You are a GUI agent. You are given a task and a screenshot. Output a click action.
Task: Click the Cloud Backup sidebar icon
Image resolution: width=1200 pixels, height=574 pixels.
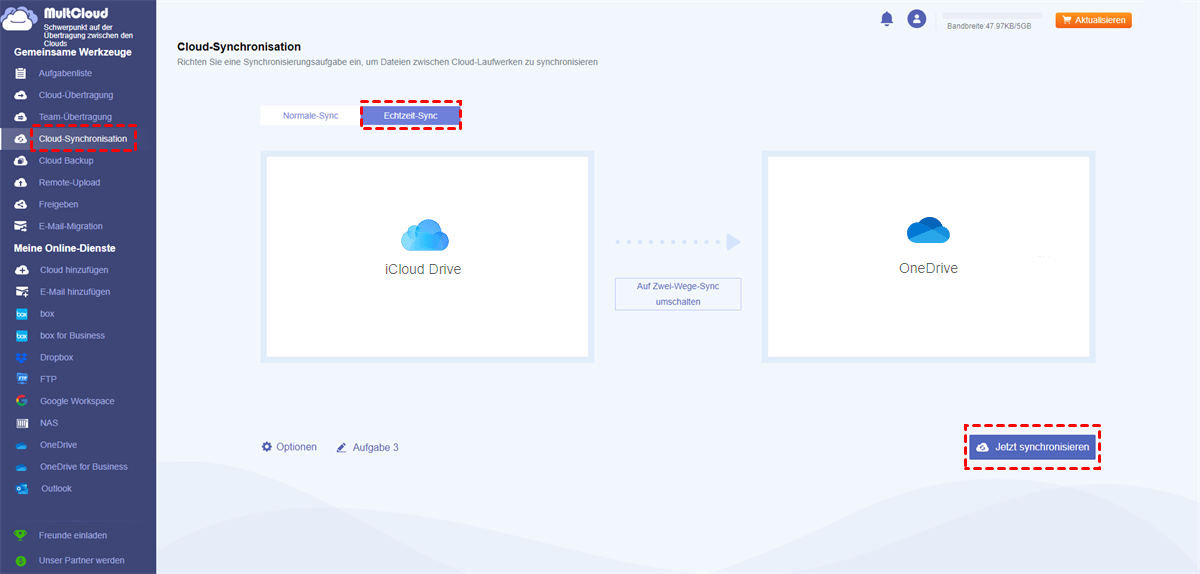(x=21, y=161)
